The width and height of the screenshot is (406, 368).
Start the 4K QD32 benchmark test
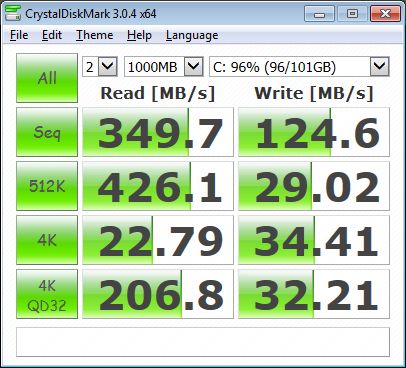coord(47,294)
